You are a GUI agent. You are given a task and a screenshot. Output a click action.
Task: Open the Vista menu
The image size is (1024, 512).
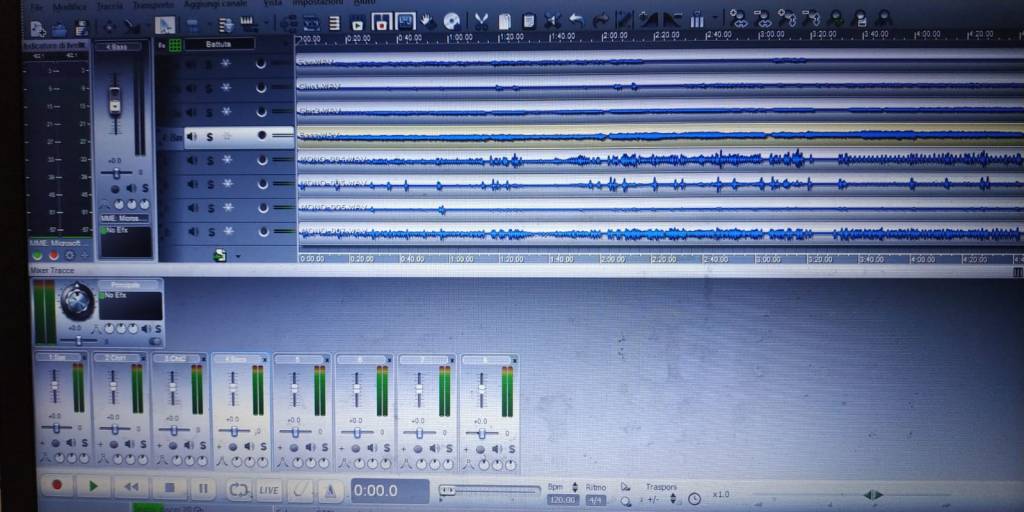point(272,5)
